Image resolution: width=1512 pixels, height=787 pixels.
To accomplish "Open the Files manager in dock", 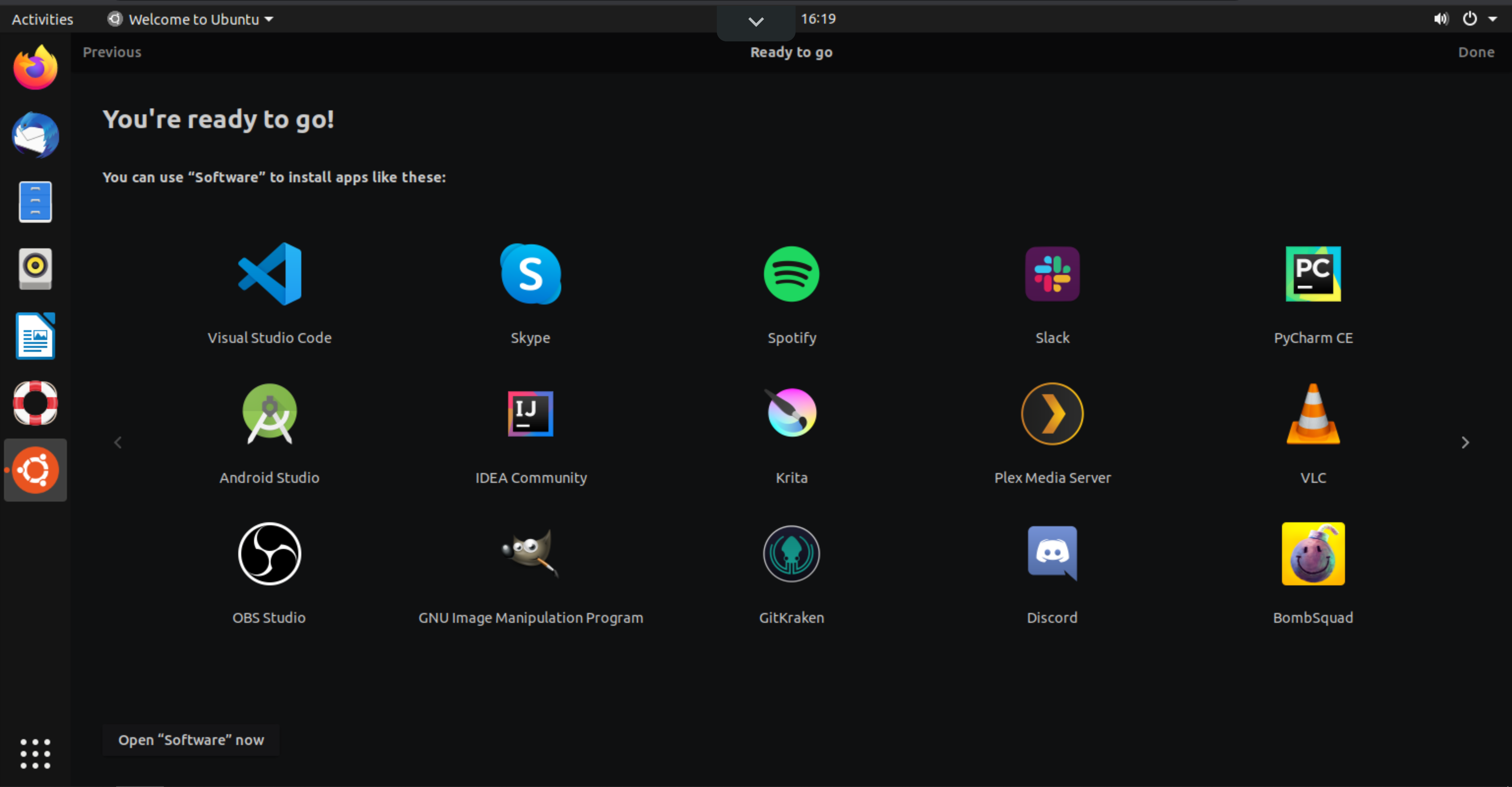I will [35, 202].
